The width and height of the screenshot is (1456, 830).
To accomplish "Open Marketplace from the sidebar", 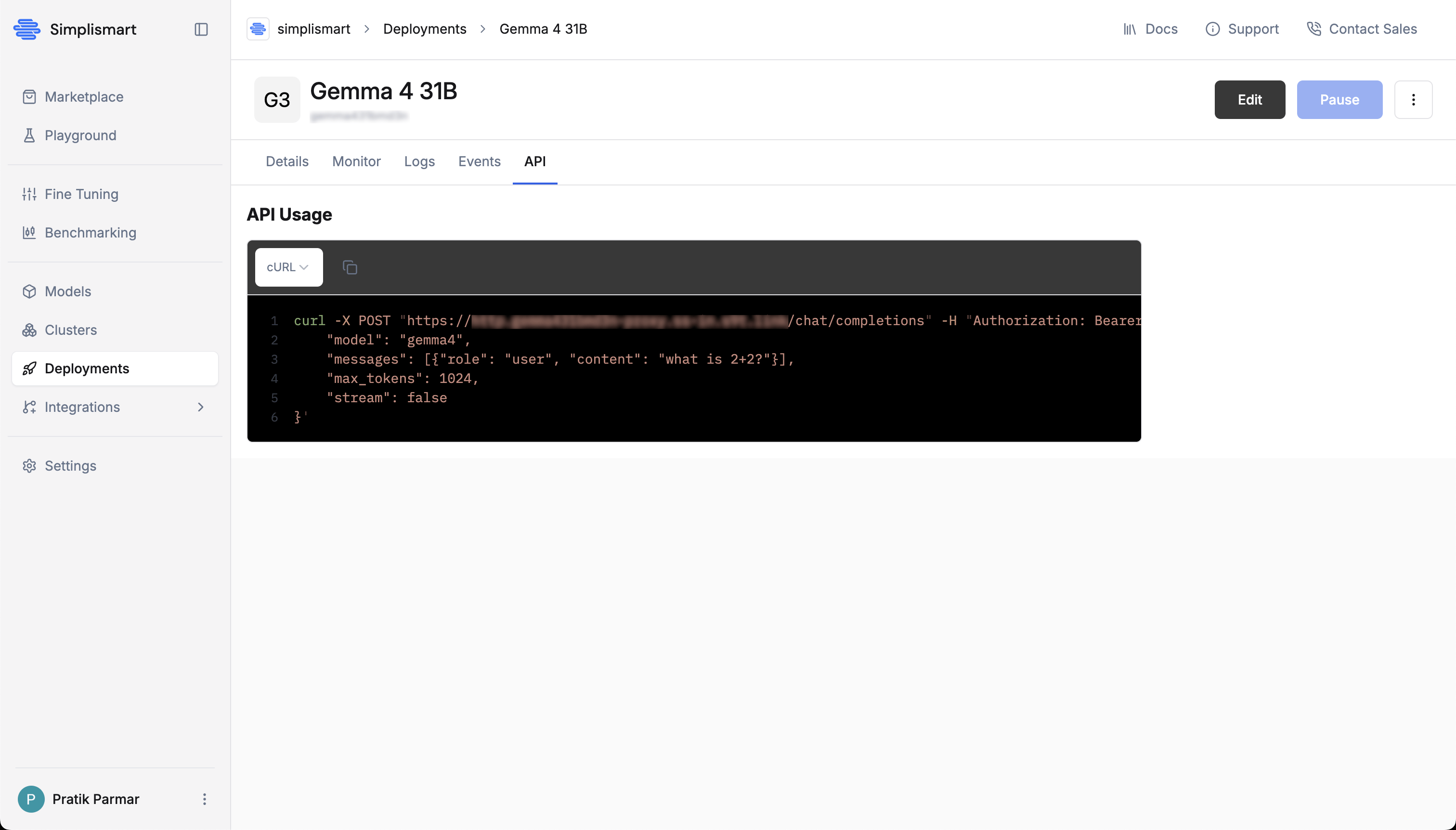I will coord(115,97).
